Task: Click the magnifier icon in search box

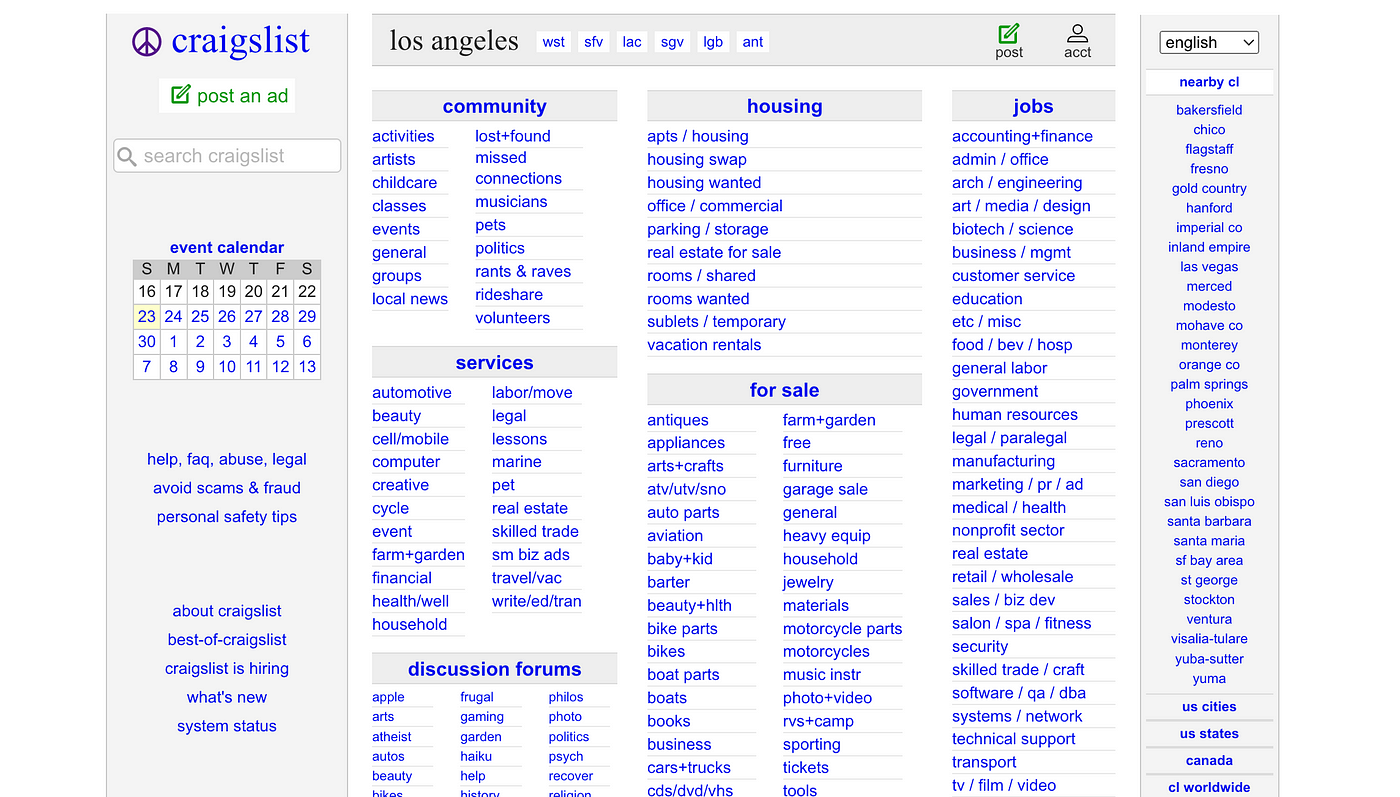Action: coord(127,156)
